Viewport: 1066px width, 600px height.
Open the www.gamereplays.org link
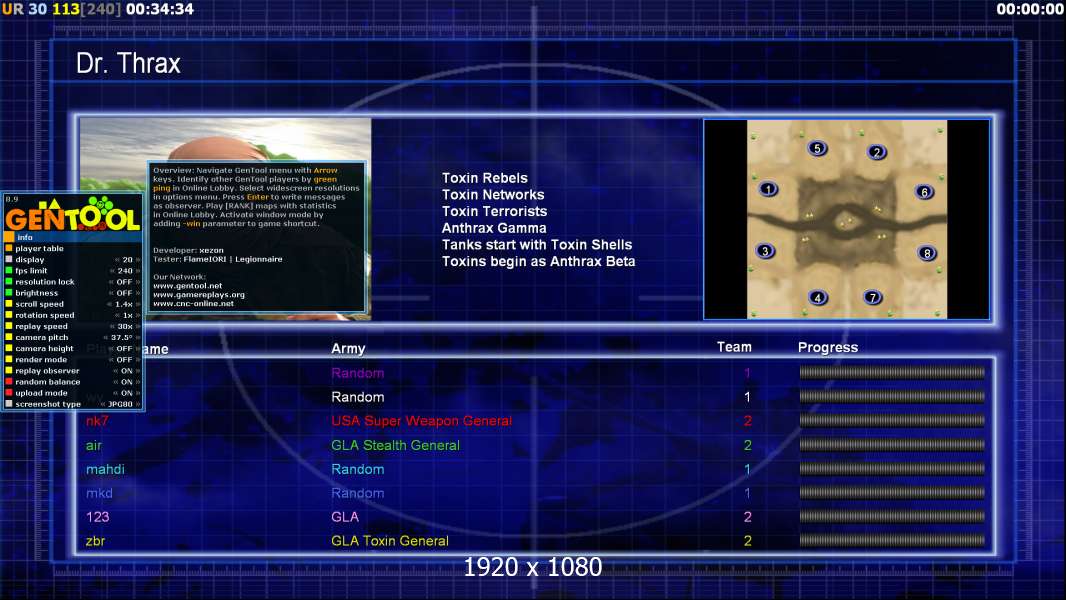click(199, 294)
